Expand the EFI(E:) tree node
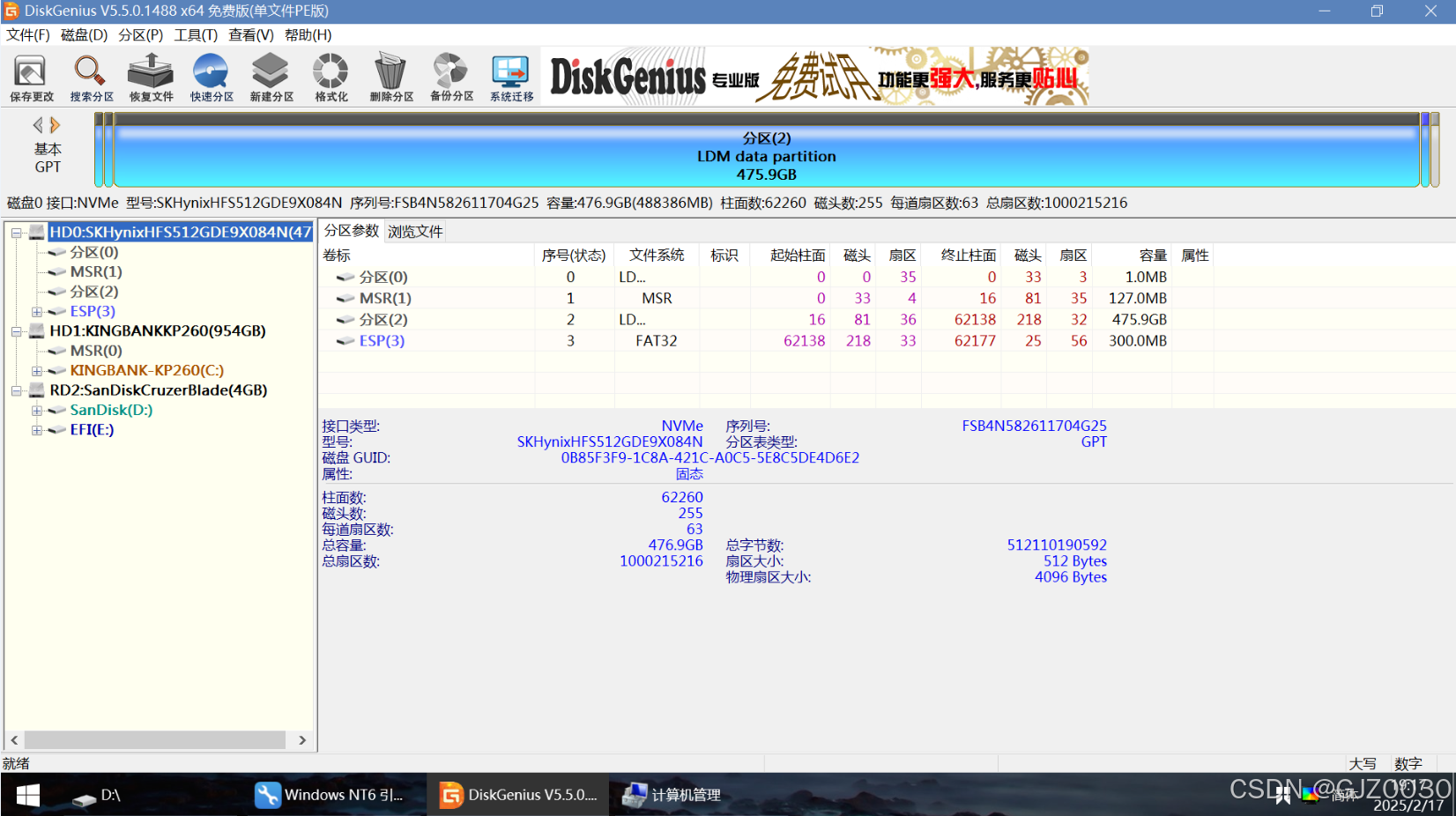This screenshot has width=1456, height=816. (x=37, y=430)
